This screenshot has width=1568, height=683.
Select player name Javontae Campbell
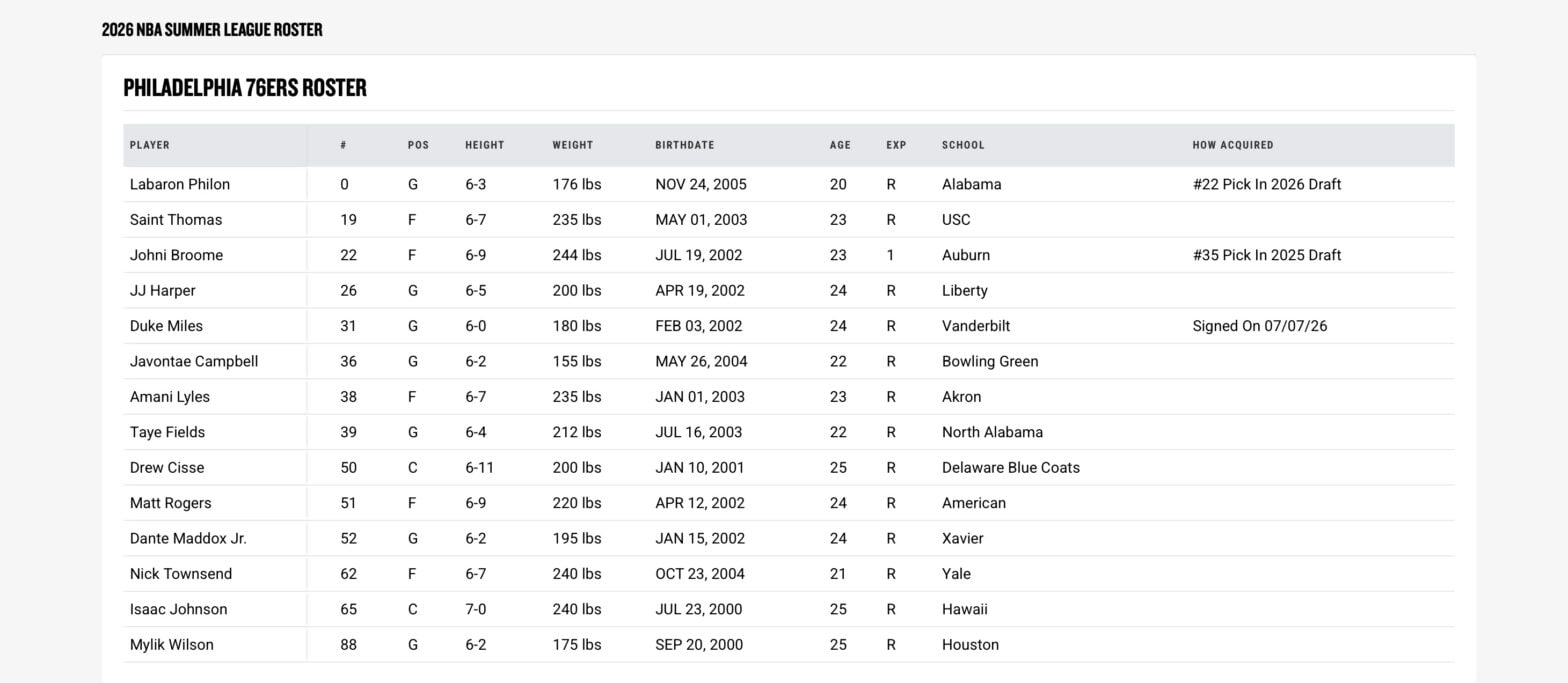[x=194, y=362]
